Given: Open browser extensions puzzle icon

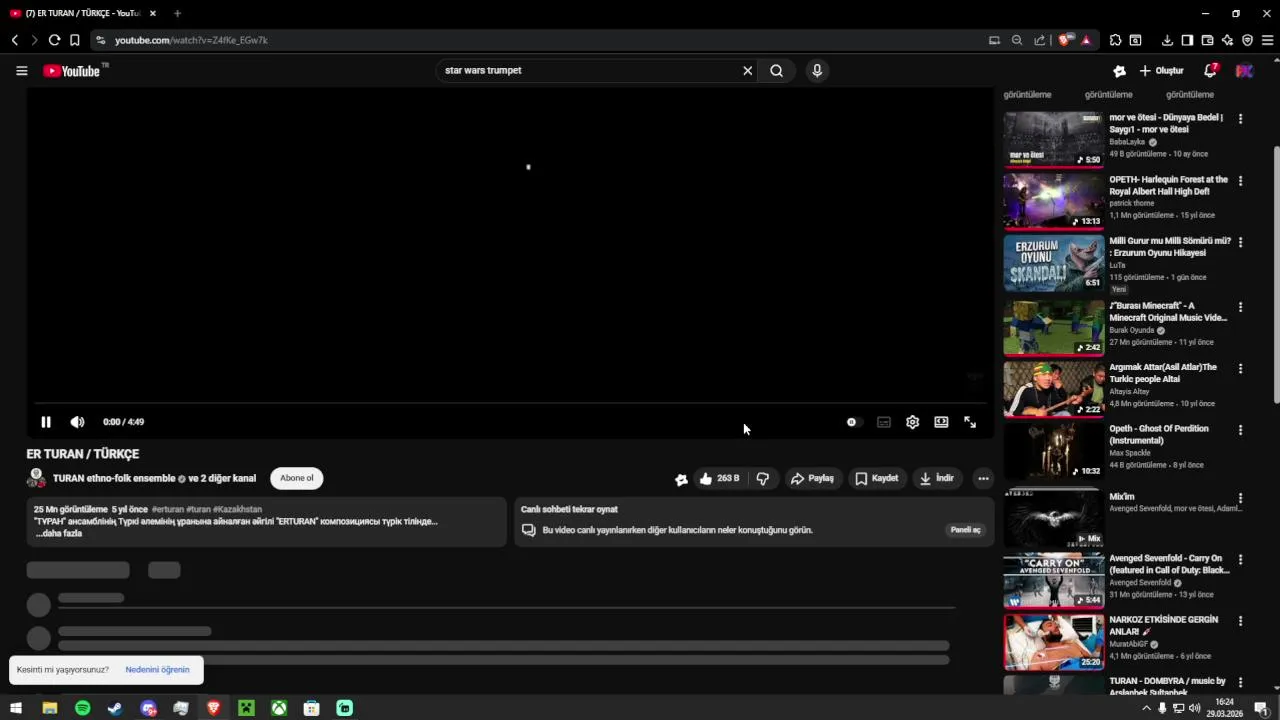Looking at the screenshot, I should 1115,40.
